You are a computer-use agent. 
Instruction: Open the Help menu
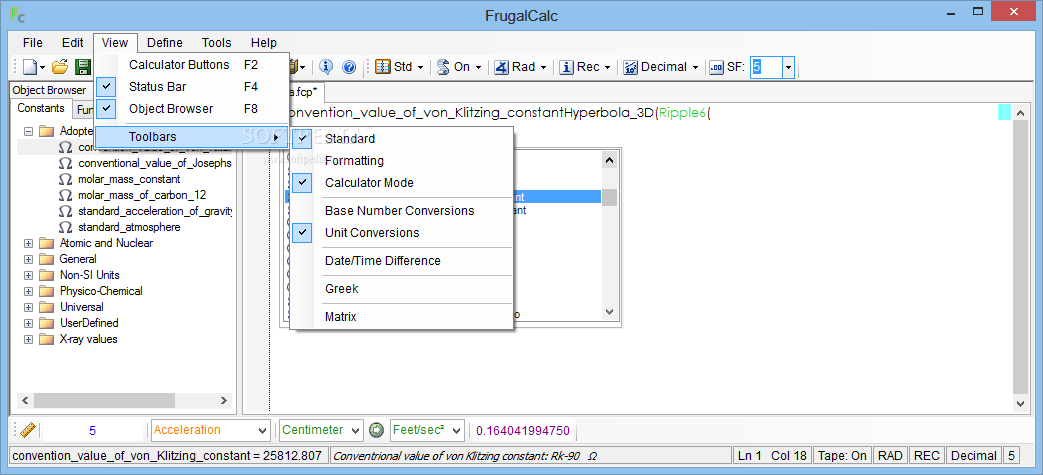tap(264, 43)
